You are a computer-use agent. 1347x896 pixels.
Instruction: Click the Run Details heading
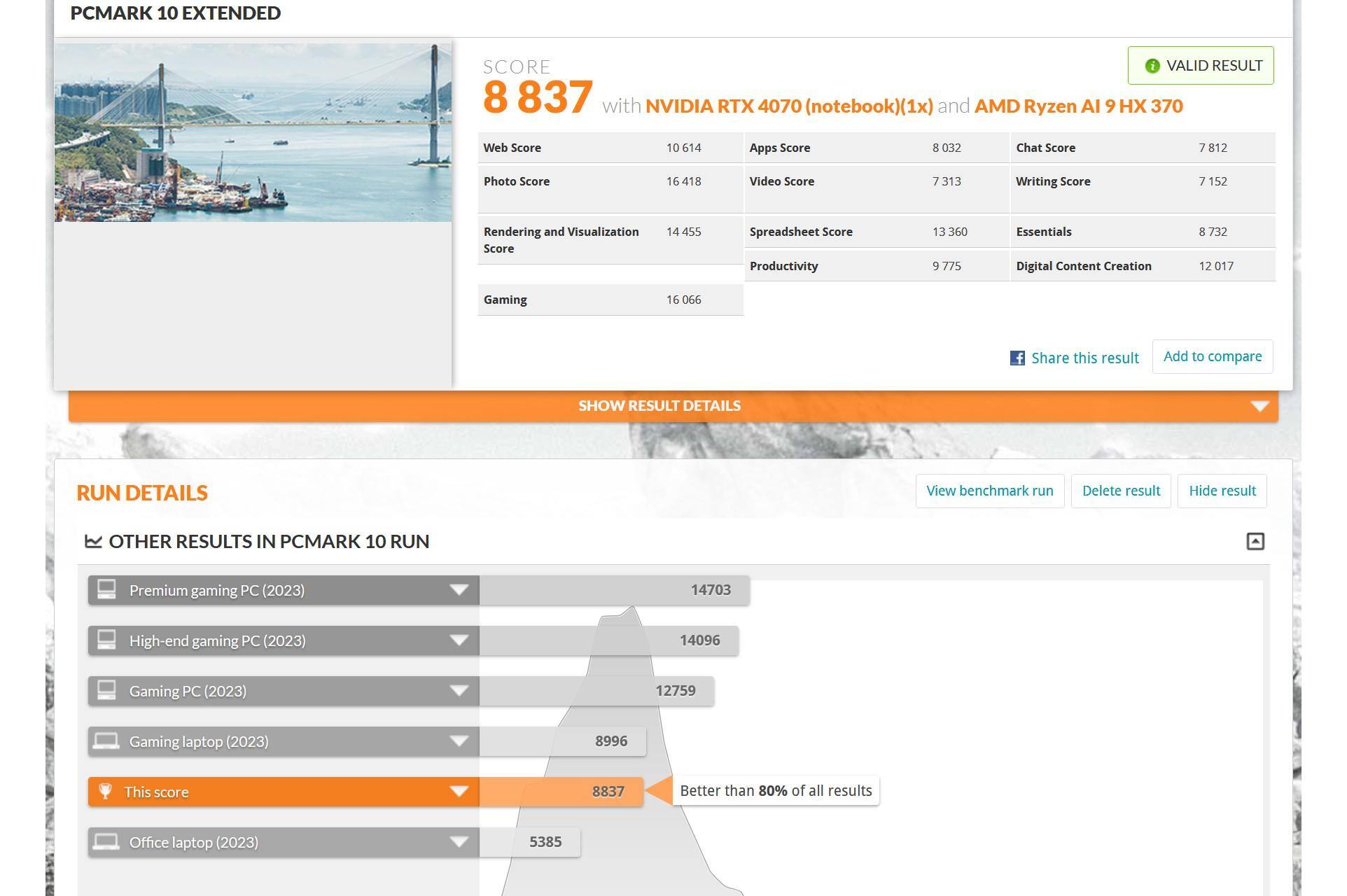pos(142,493)
